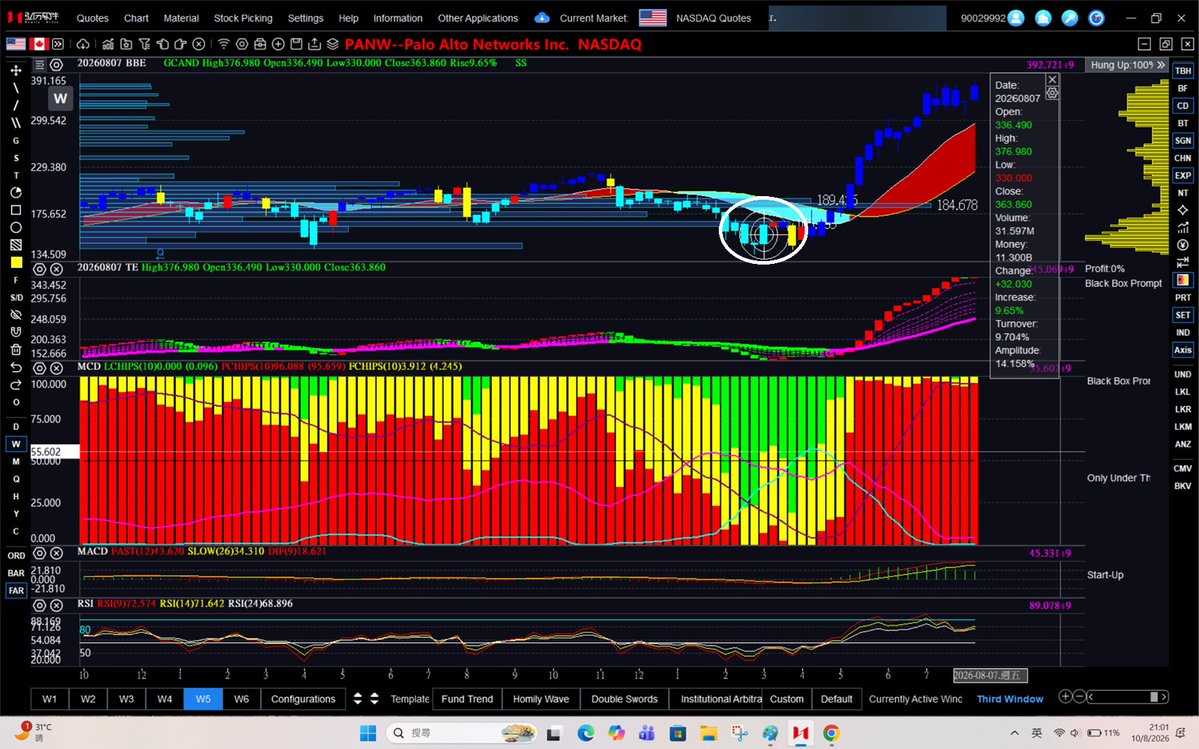This screenshot has height=749, width=1199.
Task: Toggle hide drawings eye-slash icon
Action: (15, 315)
